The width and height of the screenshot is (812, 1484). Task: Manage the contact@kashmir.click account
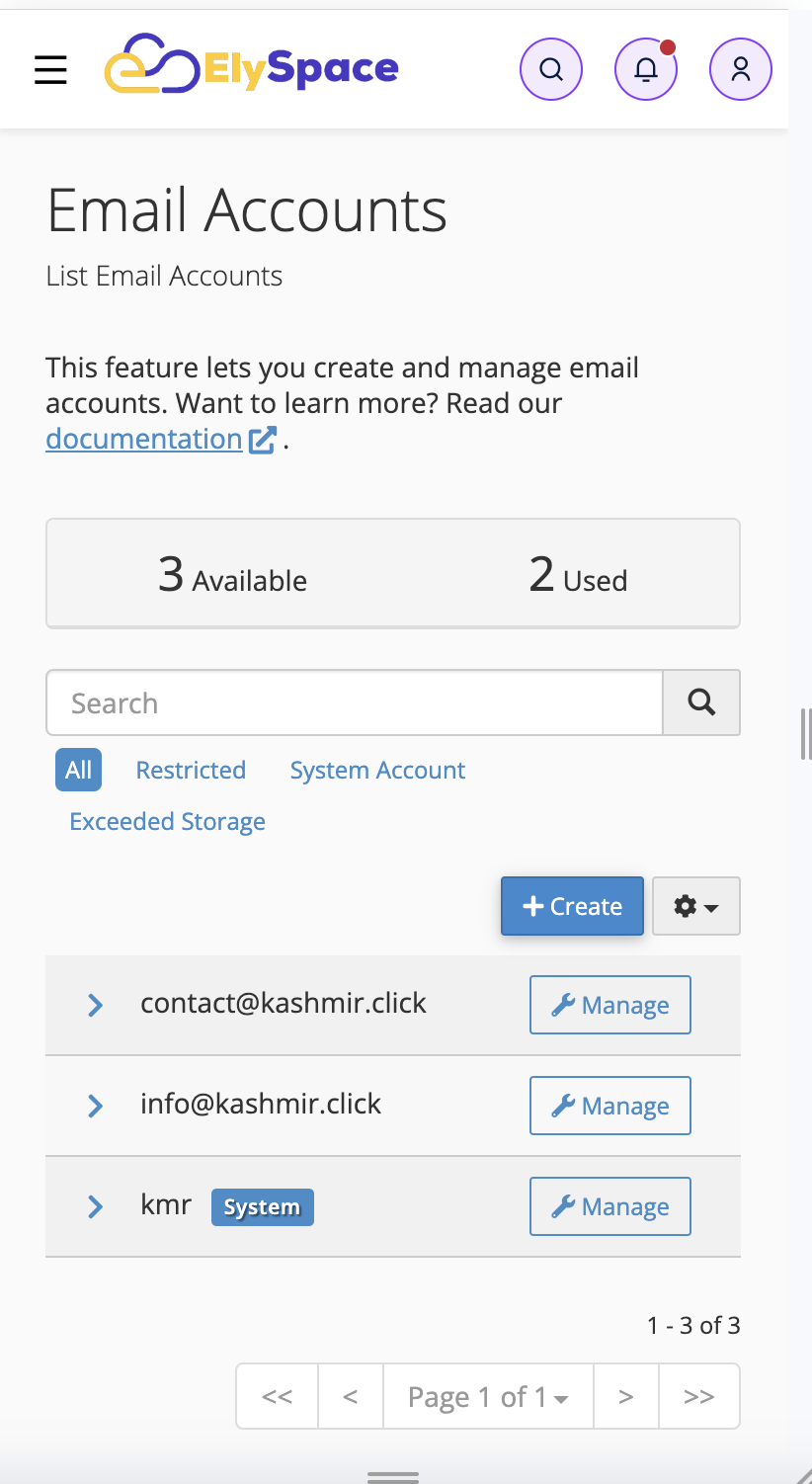click(x=610, y=1005)
